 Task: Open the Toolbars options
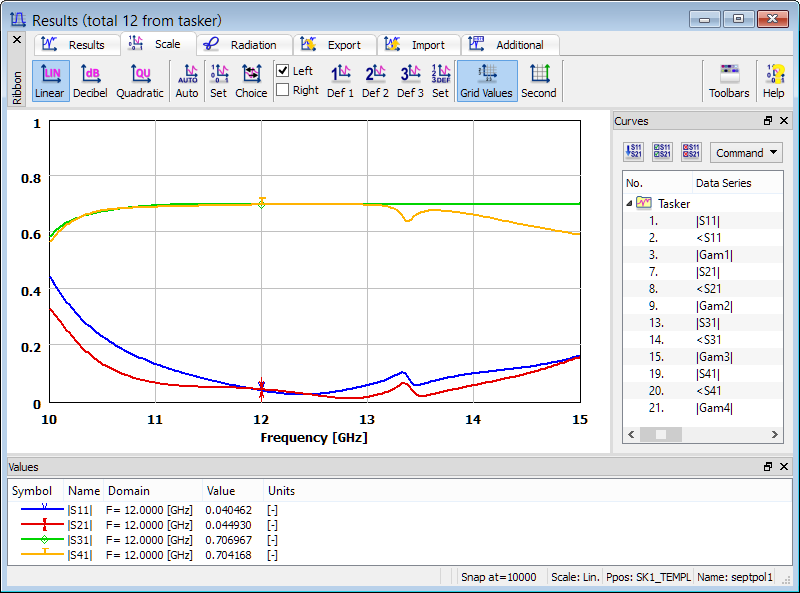pyautogui.click(x=729, y=80)
